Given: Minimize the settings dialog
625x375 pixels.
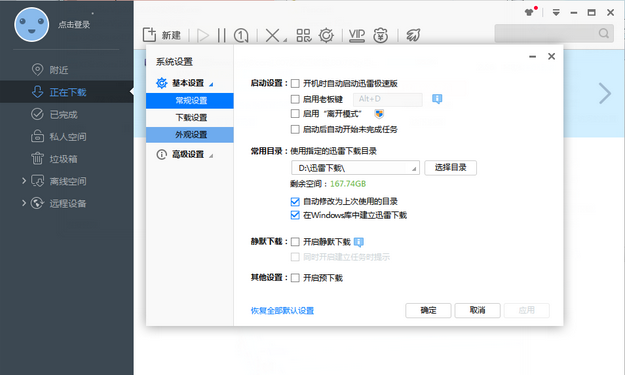Looking at the screenshot, I should coord(532,57).
